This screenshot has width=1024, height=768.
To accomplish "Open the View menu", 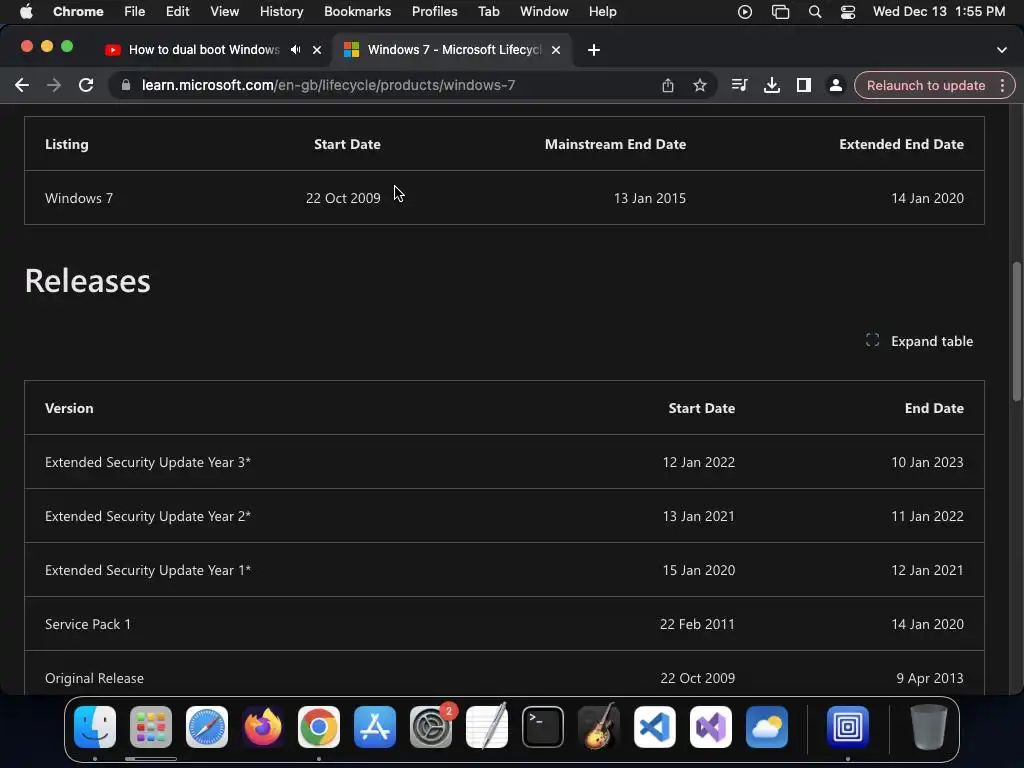I will [x=225, y=12].
